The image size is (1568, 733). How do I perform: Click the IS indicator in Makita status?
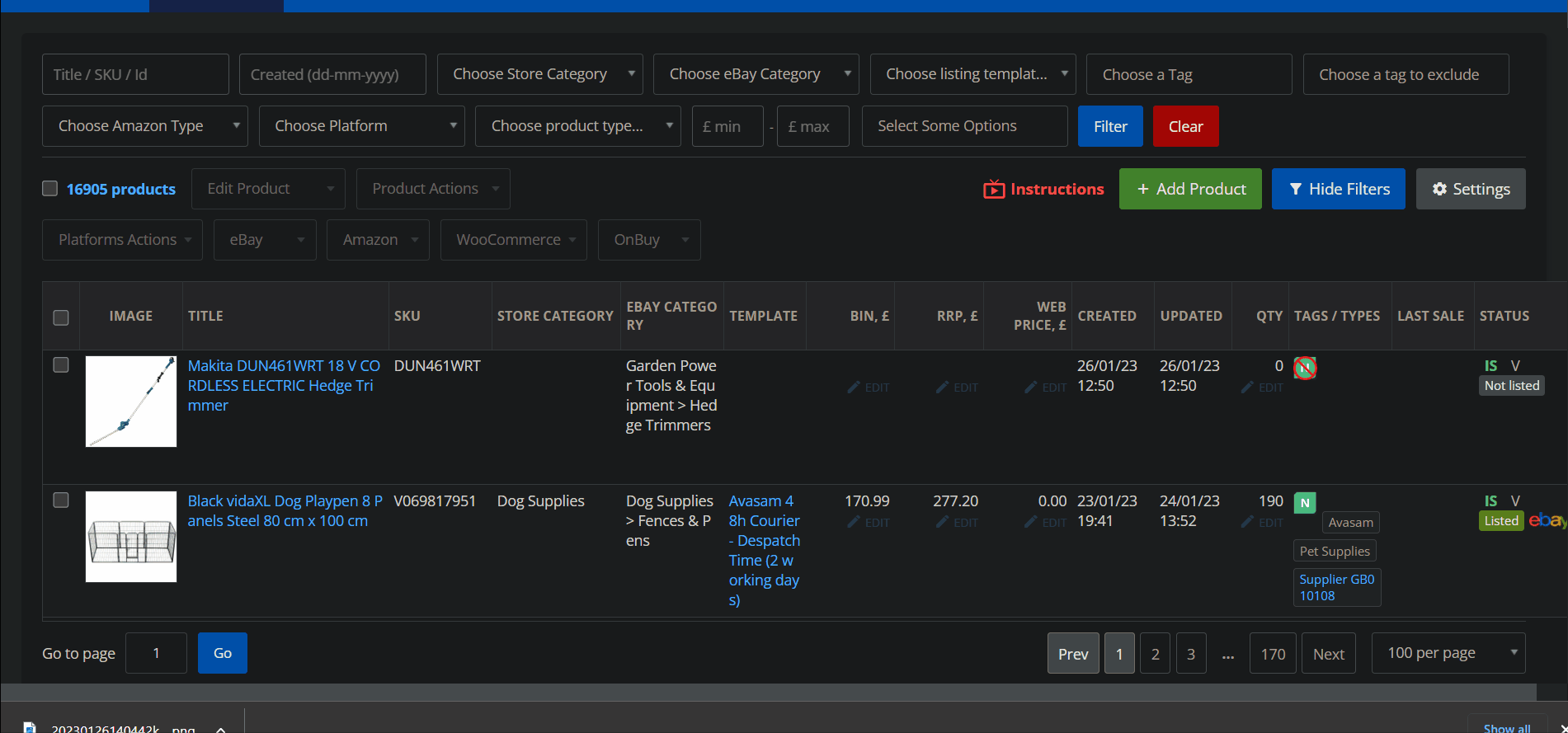coord(1490,366)
